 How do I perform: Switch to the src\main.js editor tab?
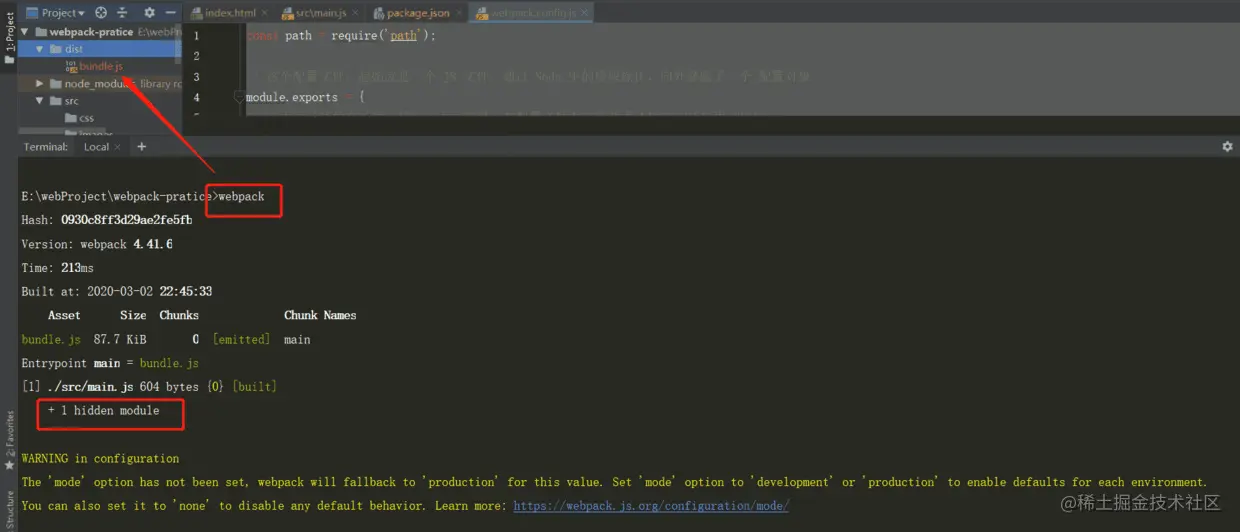tap(318, 12)
